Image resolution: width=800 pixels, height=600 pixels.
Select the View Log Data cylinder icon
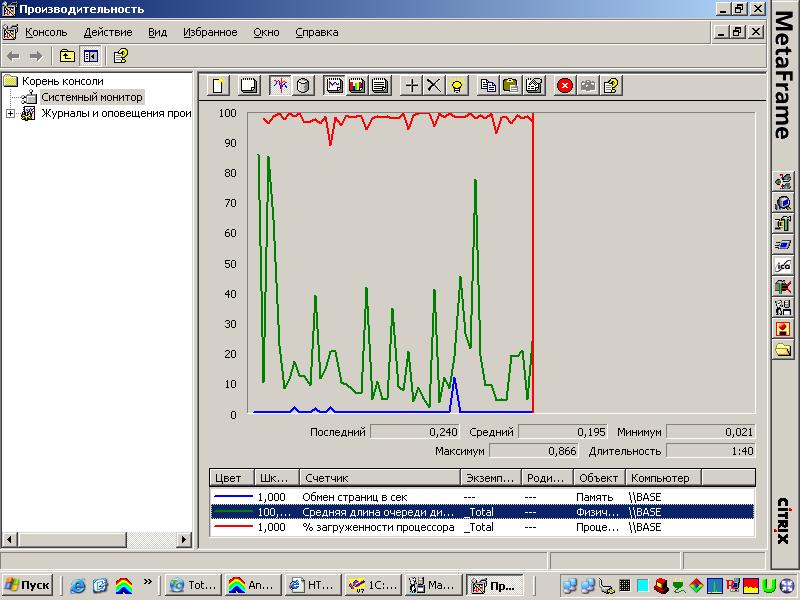pyautogui.click(x=304, y=86)
